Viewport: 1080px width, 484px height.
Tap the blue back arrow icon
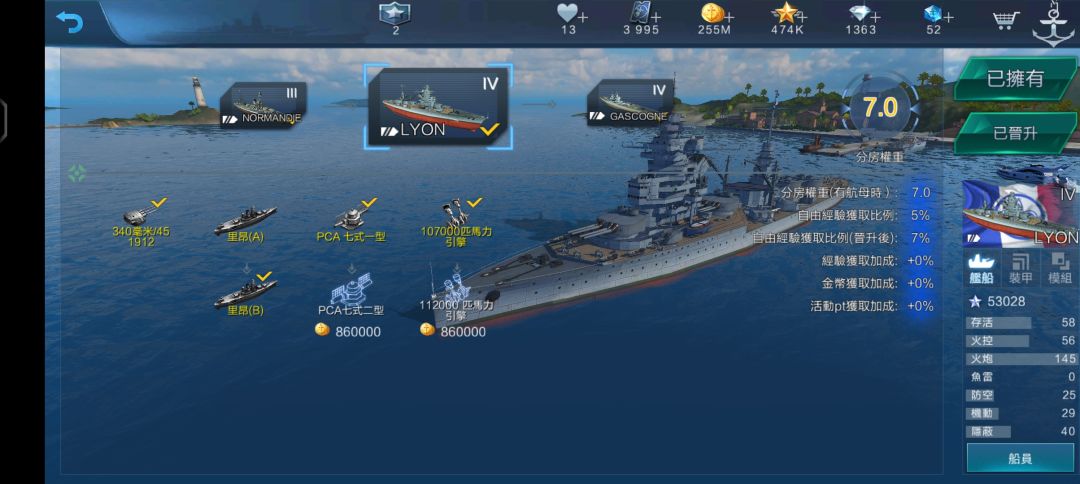(x=69, y=22)
